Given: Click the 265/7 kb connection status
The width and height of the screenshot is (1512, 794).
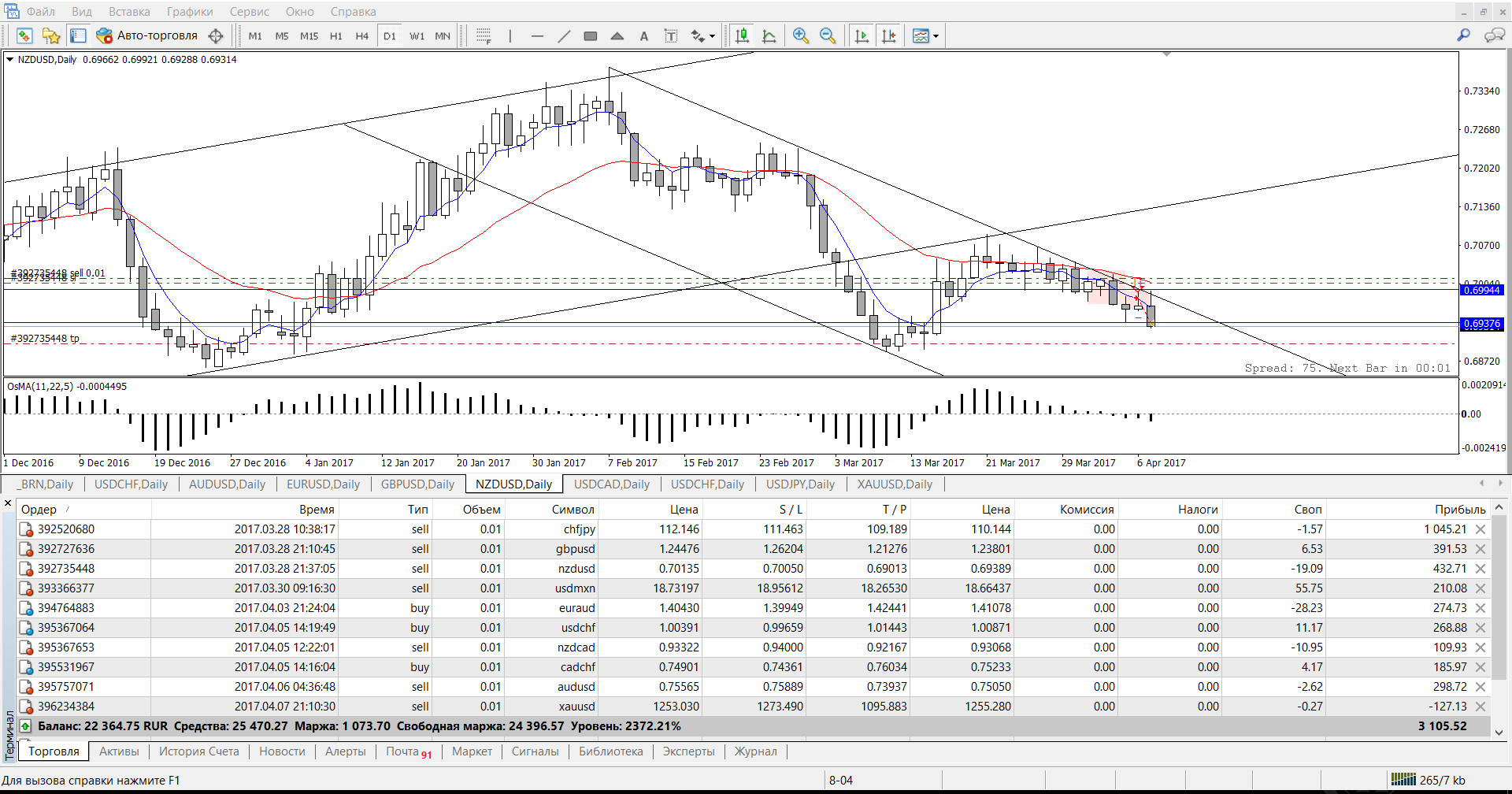Looking at the screenshot, I should [1429, 780].
